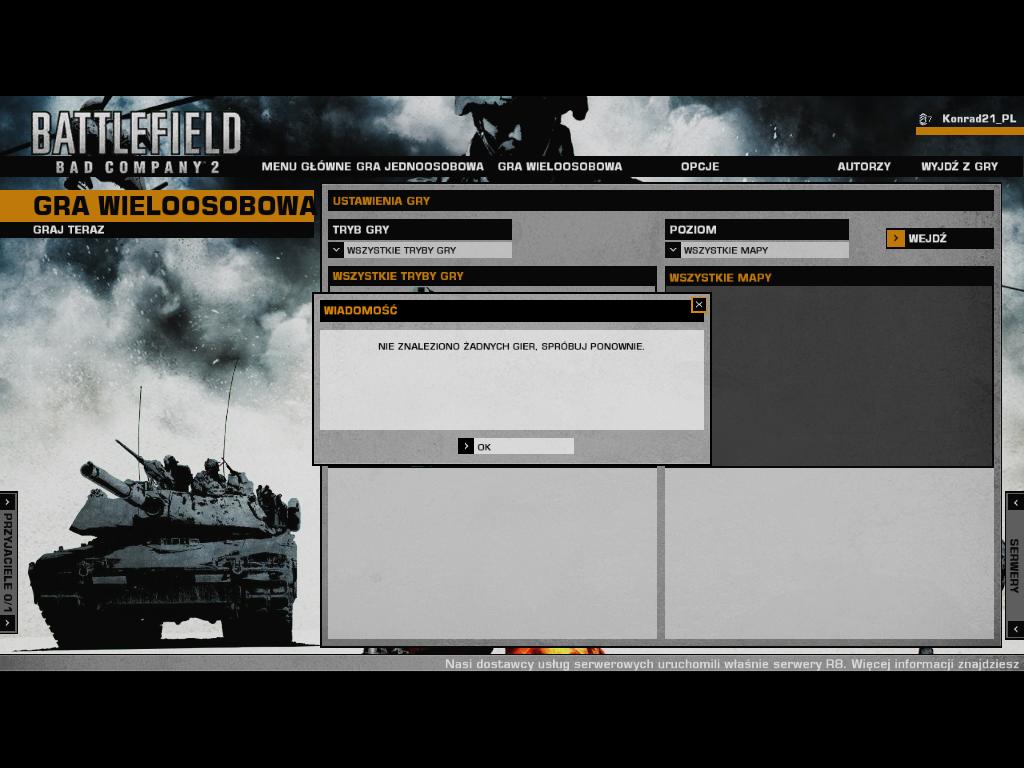The width and height of the screenshot is (1024, 768).
Task: Click the Battlefield Bad Company 2 logo
Action: click(137, 142)
